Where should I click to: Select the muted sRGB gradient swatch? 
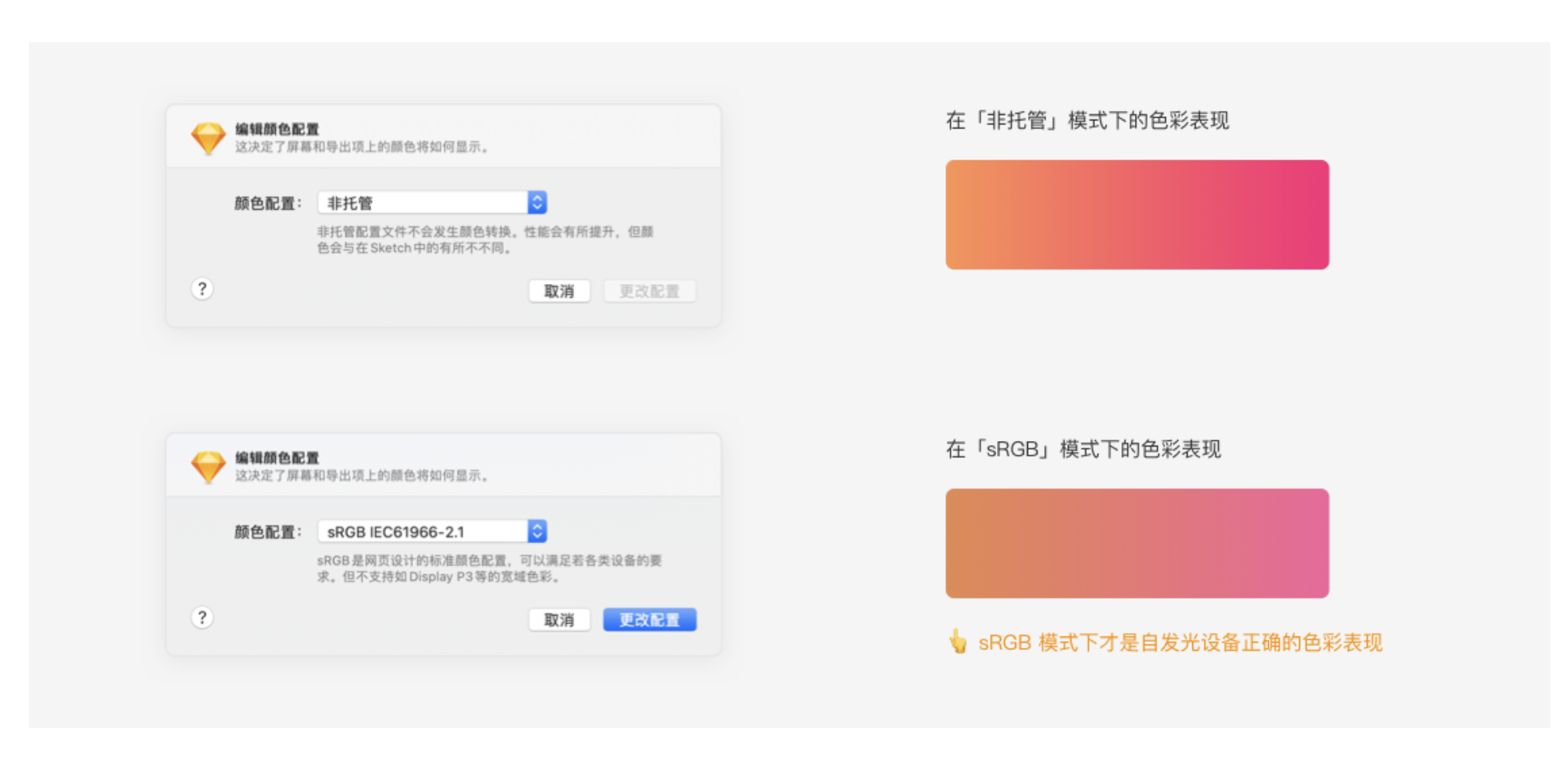tap(1137, 543)
